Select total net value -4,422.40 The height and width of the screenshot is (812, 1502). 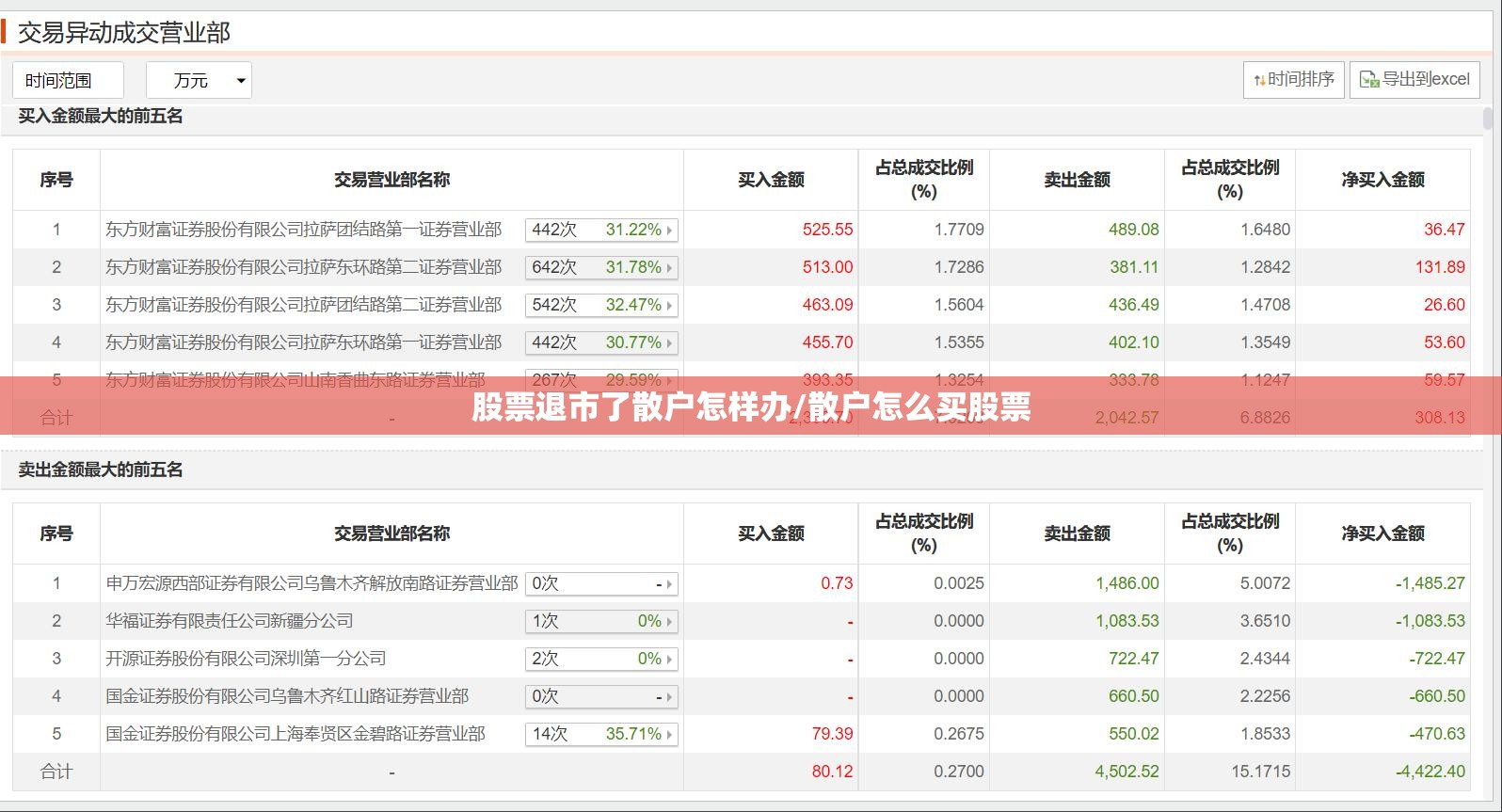click(x=1430, y=772)
